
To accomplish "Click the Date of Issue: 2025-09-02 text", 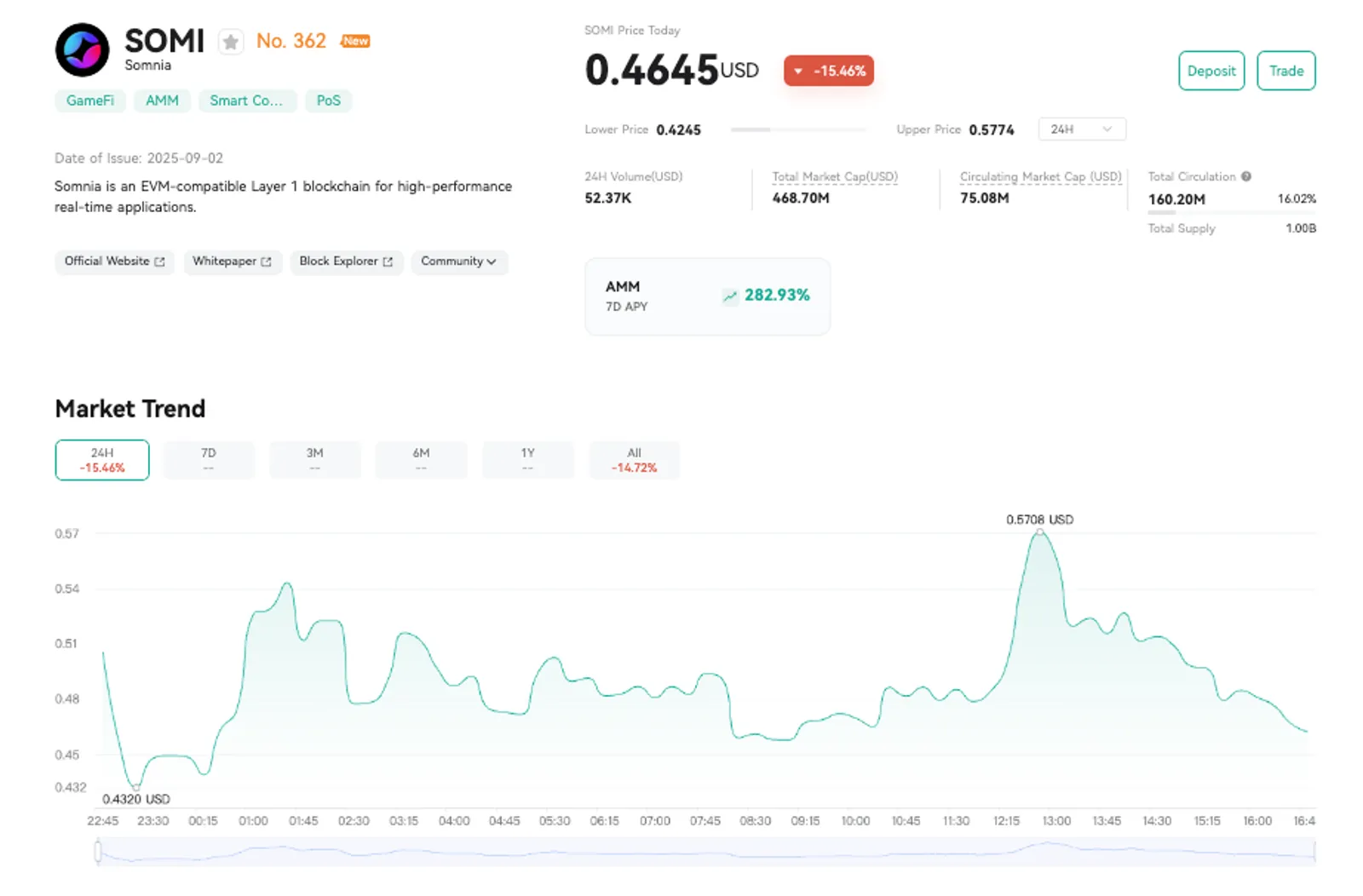I will 139,158.
